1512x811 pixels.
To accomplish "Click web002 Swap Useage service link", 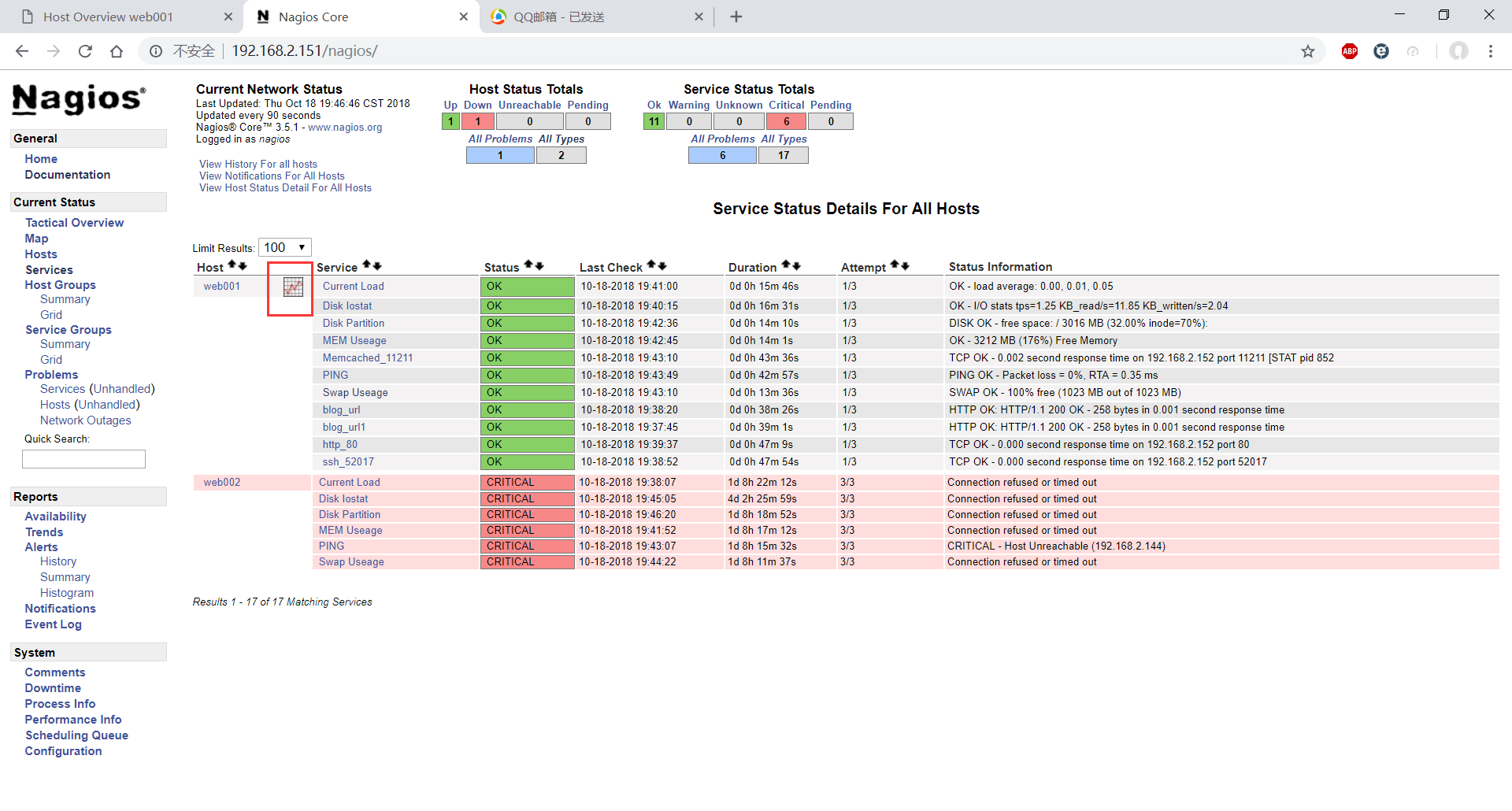I will coord(351,562).
